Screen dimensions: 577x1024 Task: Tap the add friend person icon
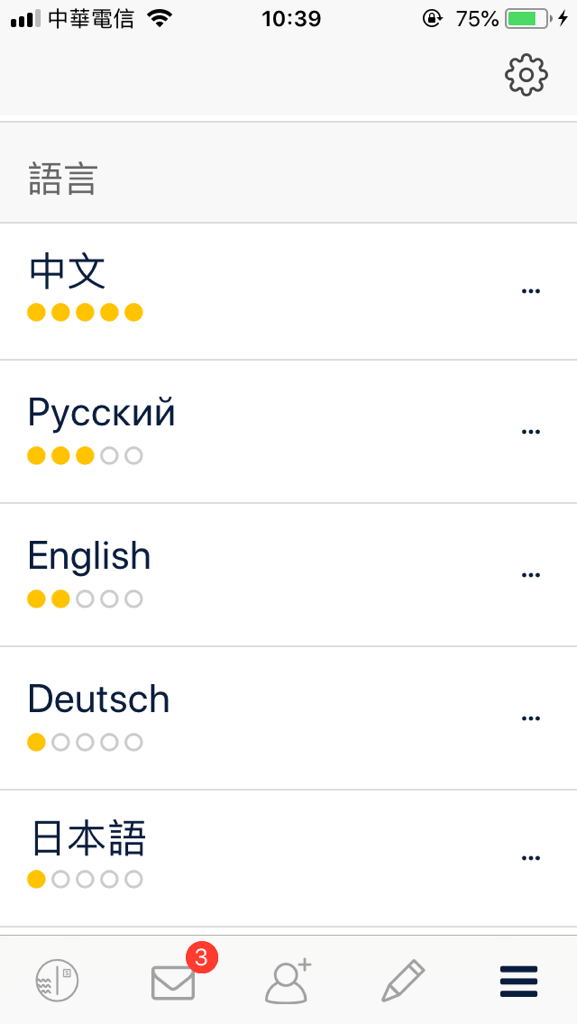pos(288,980)
